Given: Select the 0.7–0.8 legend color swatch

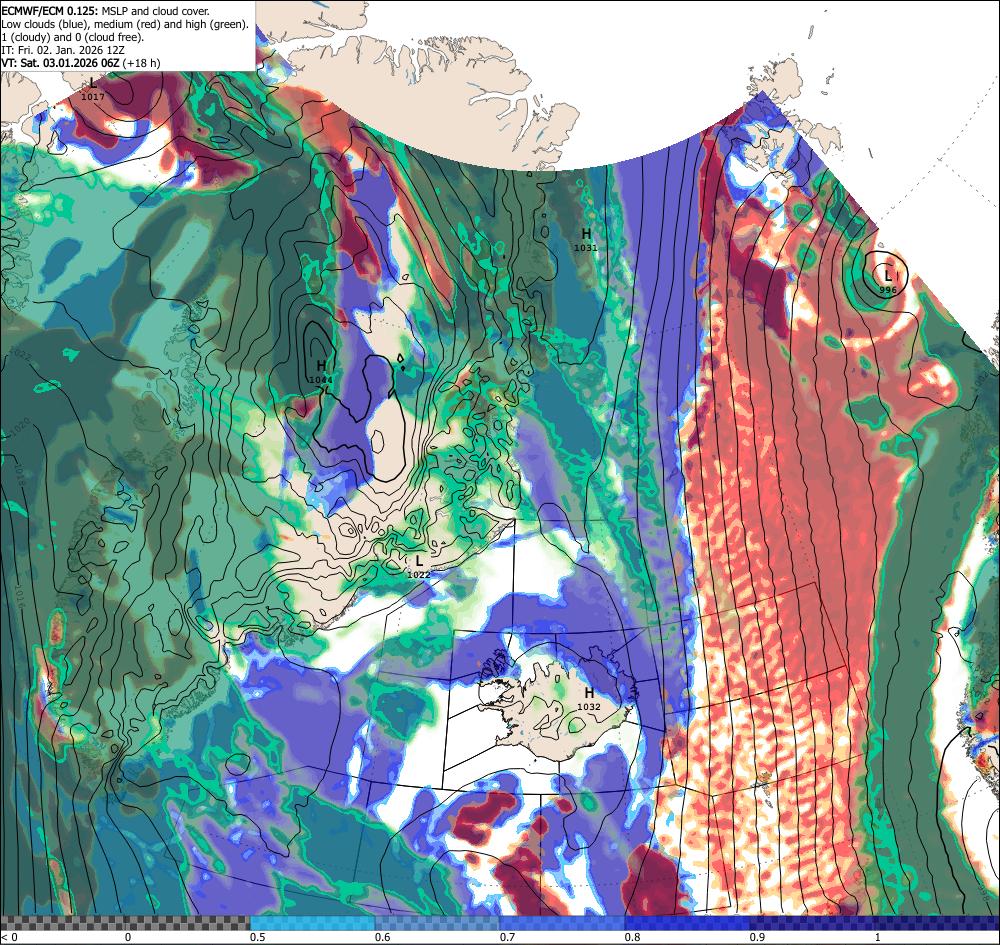Looking at the screenshot, I should (562, 923).
